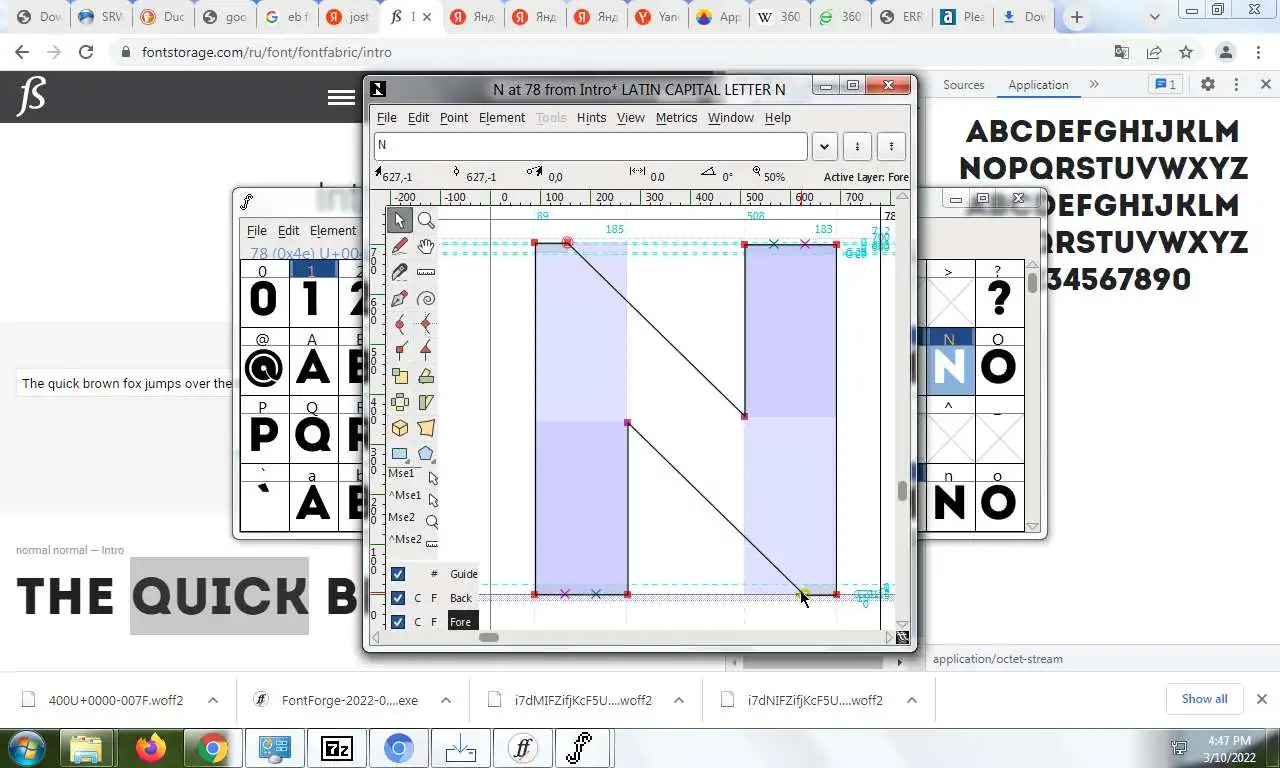Click Show all downloads button
The width and height of the screenshot is (1280, 768).
pos(1204,699)
